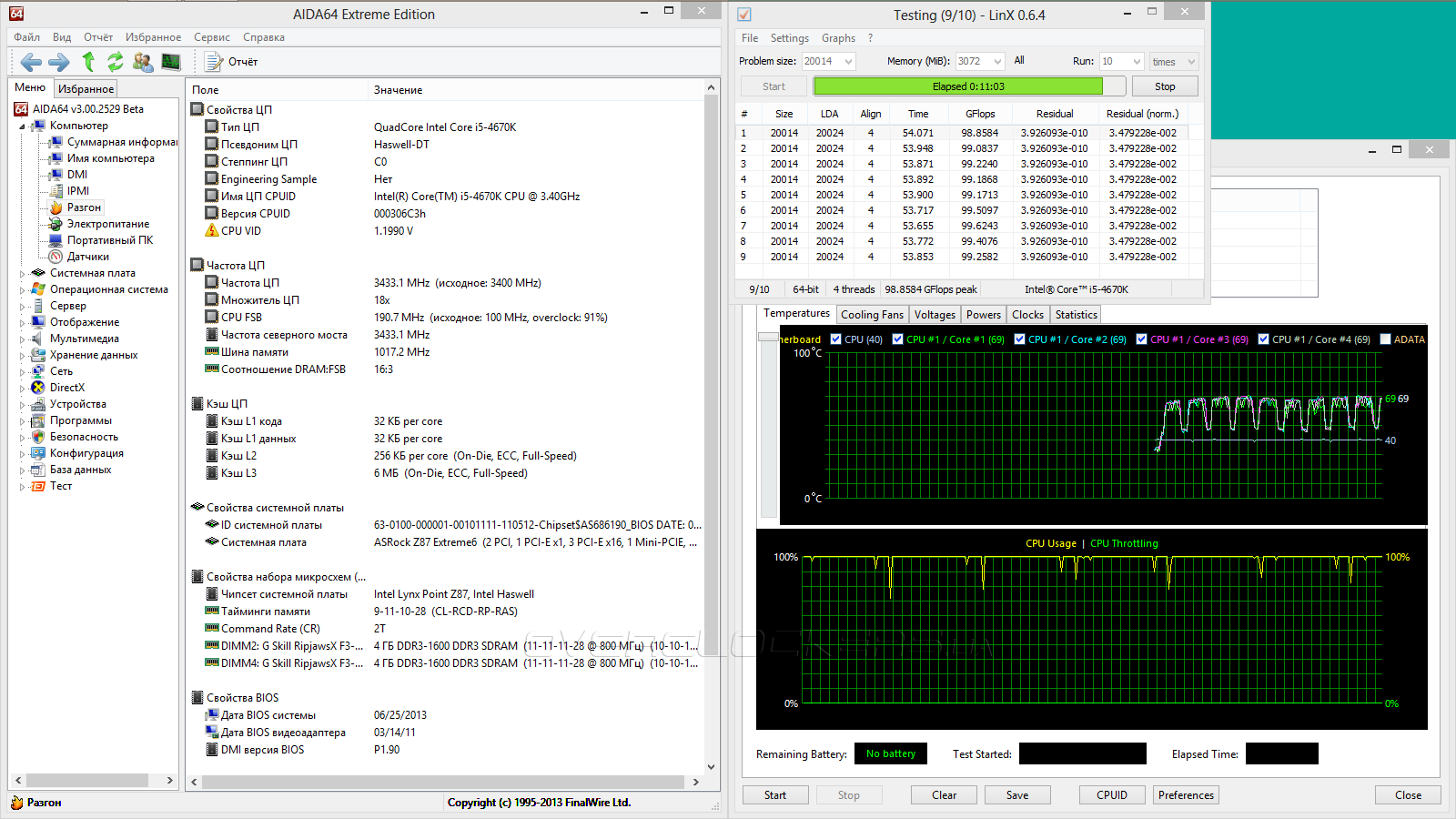Screen dimensions: 1456x819
Task: Uncheck the CPU (40) temperature checkbox
Action: 835,339
